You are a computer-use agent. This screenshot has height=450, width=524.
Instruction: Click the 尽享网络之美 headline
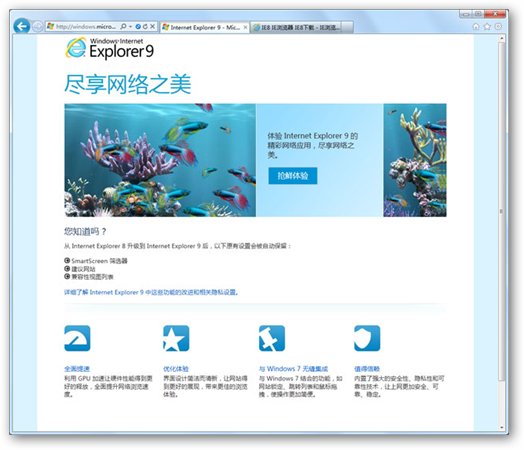[x=128, y=84]
